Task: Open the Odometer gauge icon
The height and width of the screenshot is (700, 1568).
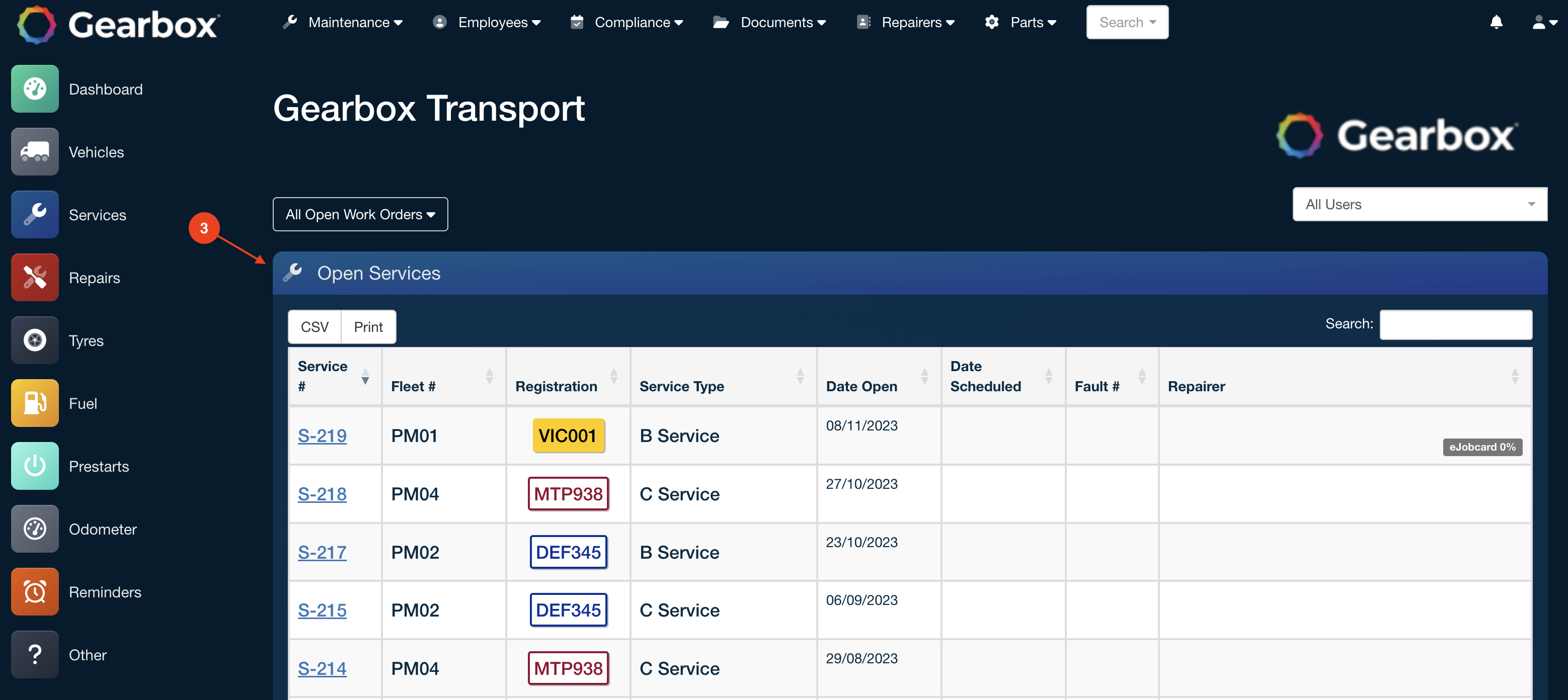Action: coord(35,529)
